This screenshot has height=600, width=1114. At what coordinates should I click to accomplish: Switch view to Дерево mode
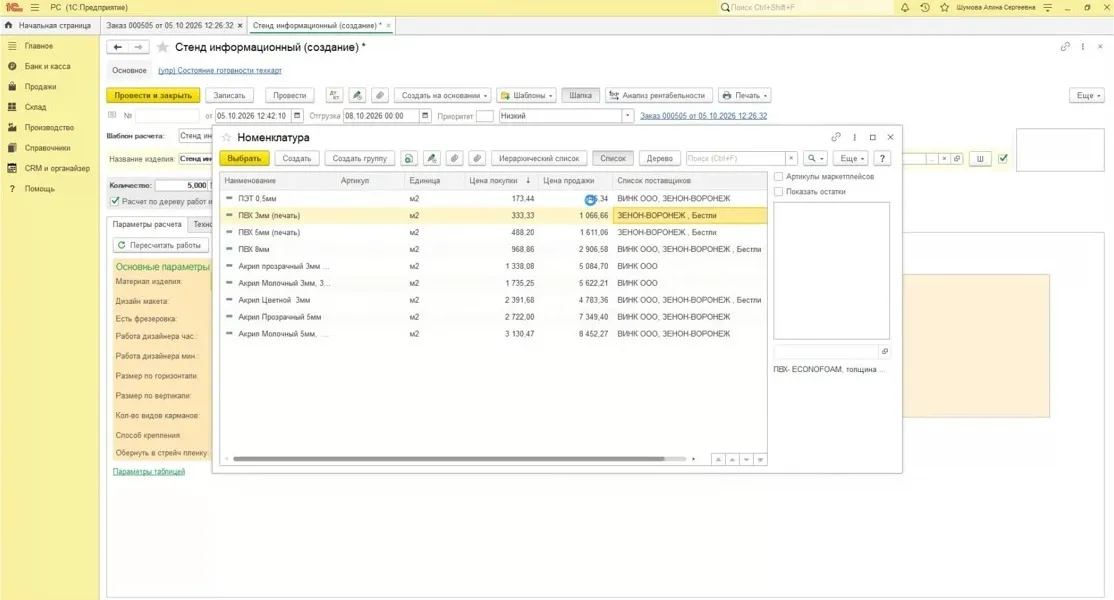click(x=659, y=158)
